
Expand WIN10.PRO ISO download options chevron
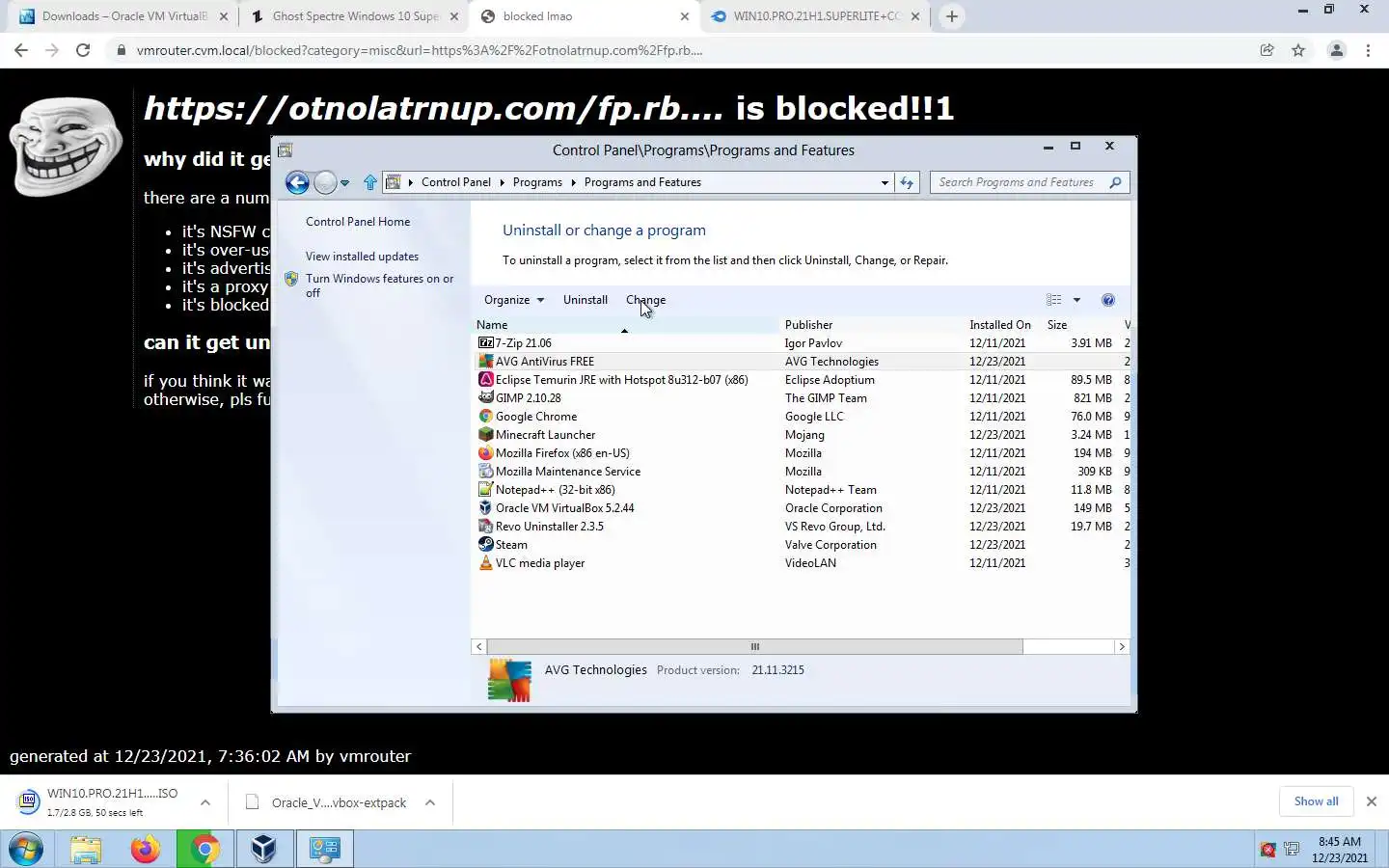tap(205, 802)
